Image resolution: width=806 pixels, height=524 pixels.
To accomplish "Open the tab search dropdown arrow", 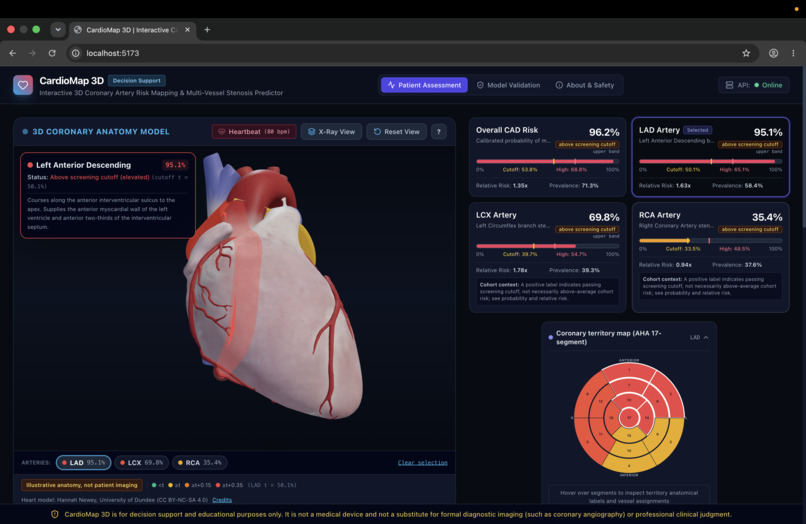I will tap(58, 30).
